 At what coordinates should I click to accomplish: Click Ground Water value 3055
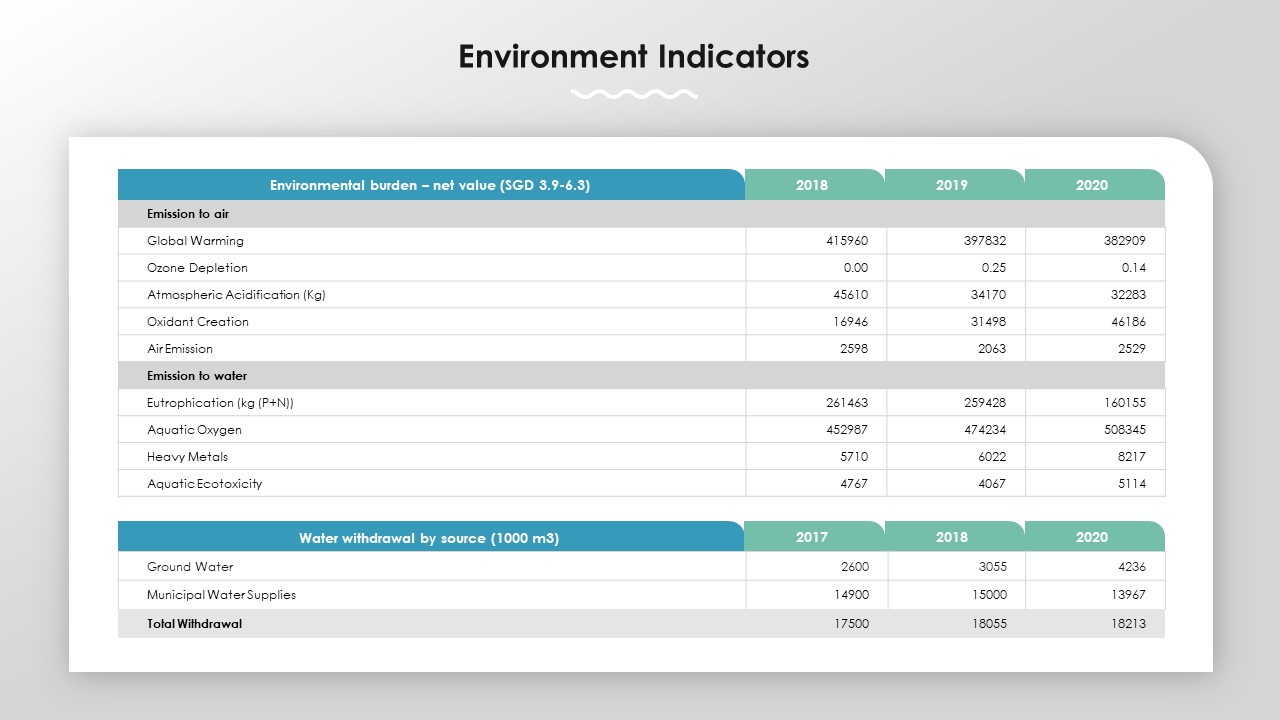(x=992, y=567)
